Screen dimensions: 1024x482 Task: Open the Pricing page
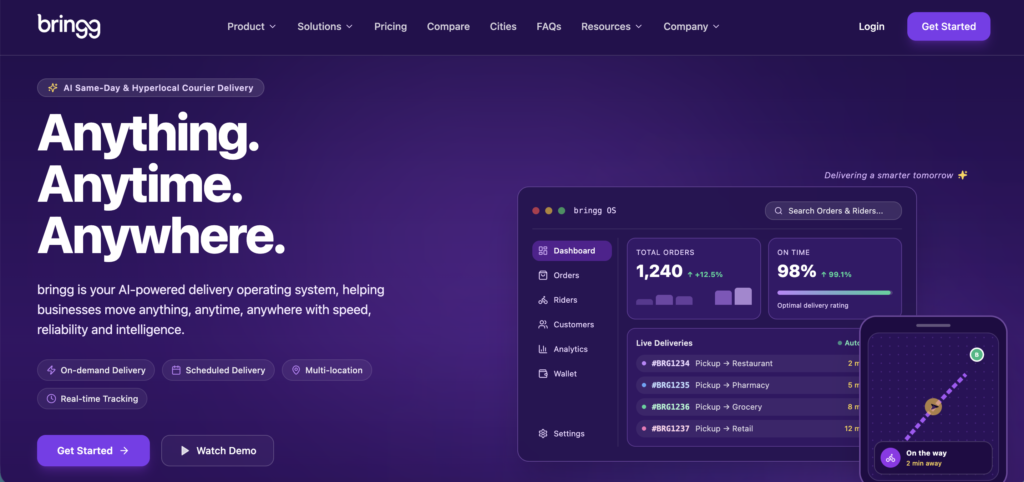point(391,27)
